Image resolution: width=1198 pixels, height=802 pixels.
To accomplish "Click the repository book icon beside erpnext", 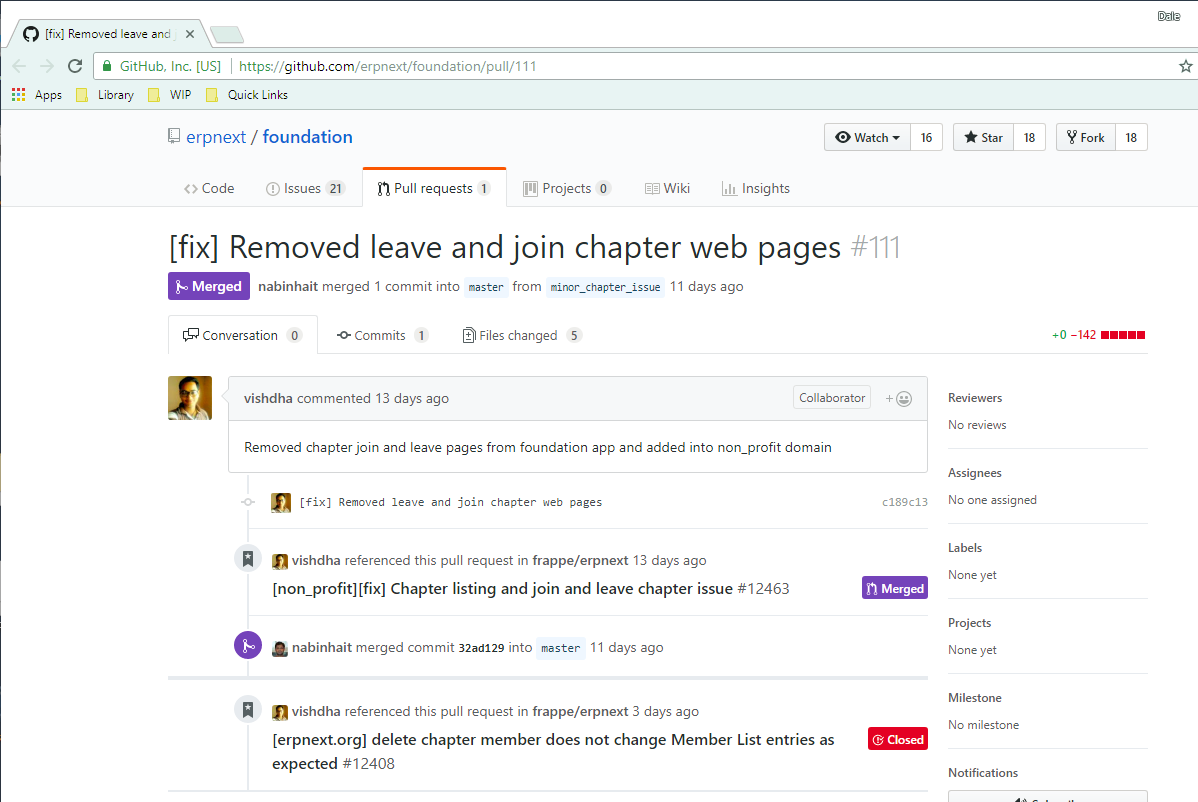I will (x=174, y=137).
